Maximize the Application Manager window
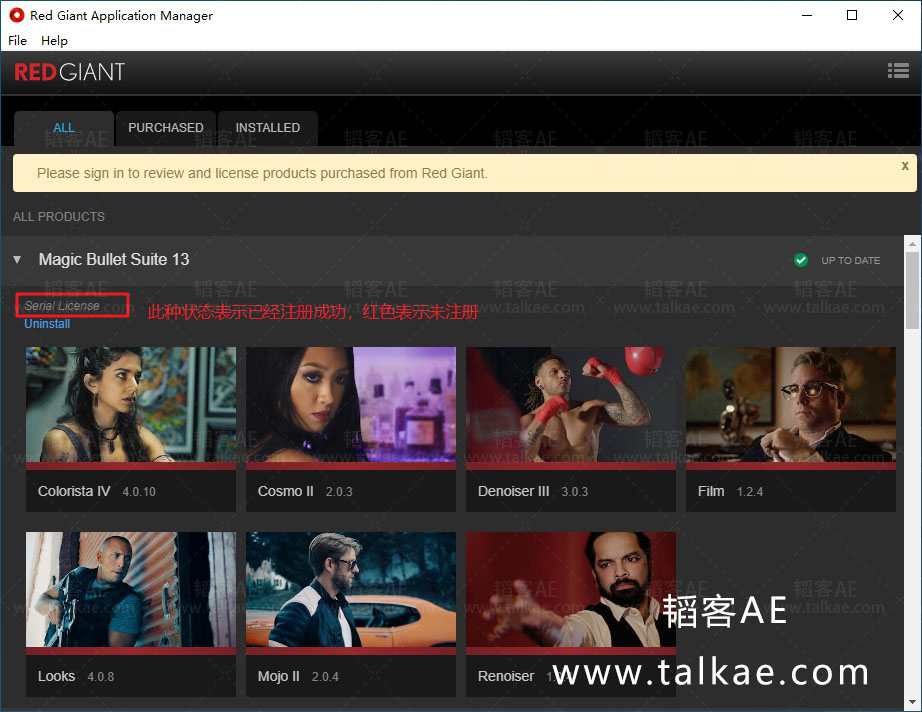Screen dimensions: 922x712 (x=851, y=15)
